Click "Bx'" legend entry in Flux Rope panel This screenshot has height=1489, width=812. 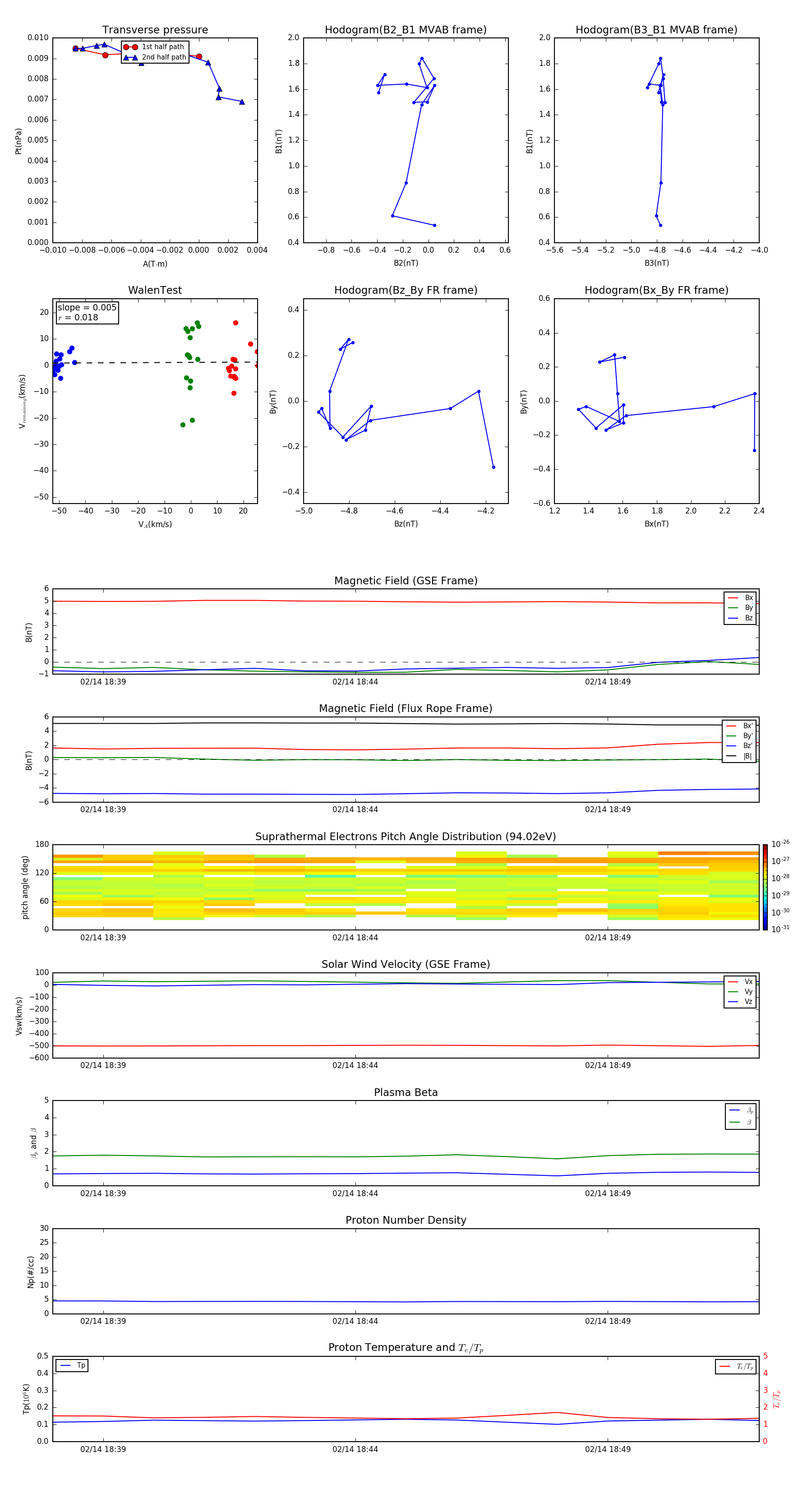739,726
